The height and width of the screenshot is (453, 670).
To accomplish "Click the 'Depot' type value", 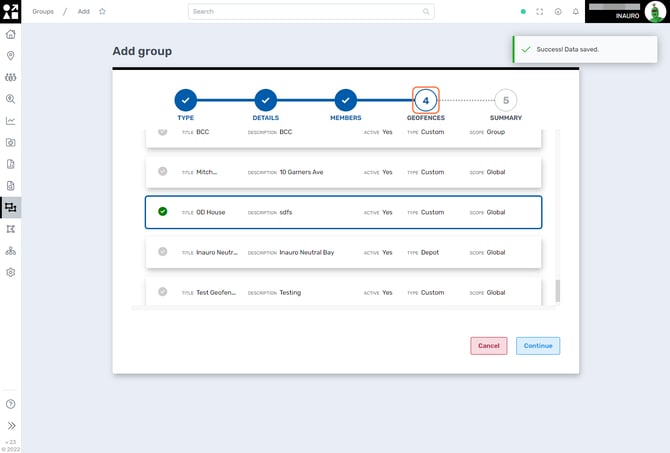I will coord(430,253).
